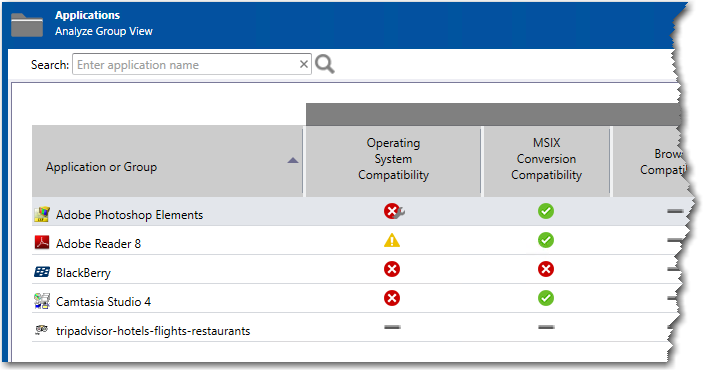Select the Operating System Compatibility column header

click(393, 159)
